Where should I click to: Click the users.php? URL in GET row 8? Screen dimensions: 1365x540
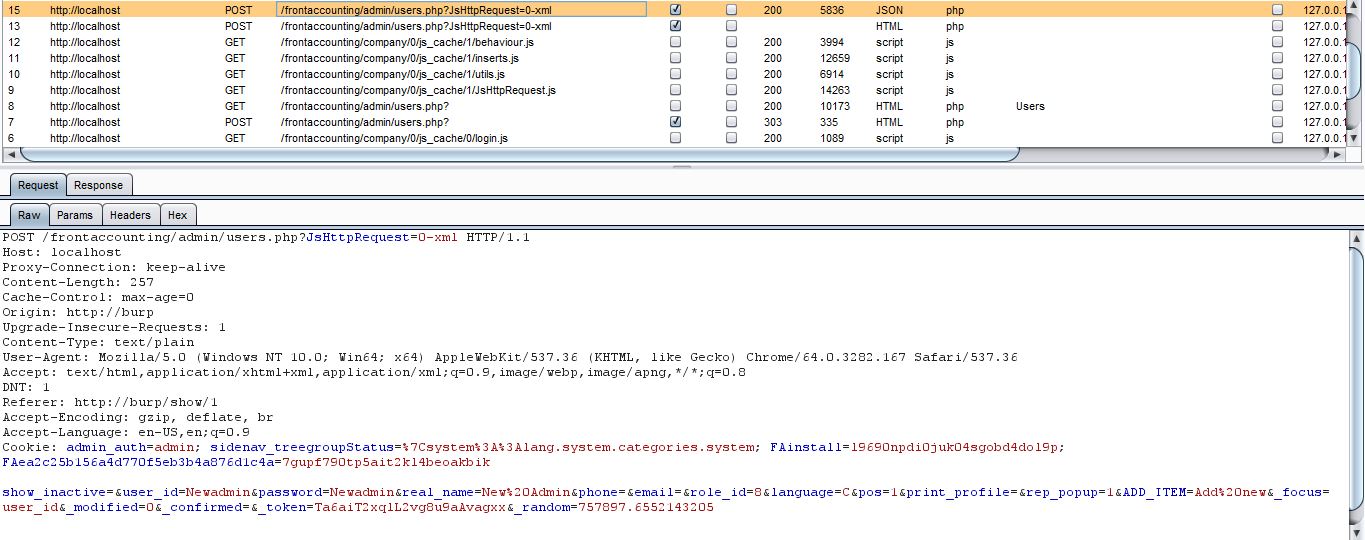click(365, 106)
